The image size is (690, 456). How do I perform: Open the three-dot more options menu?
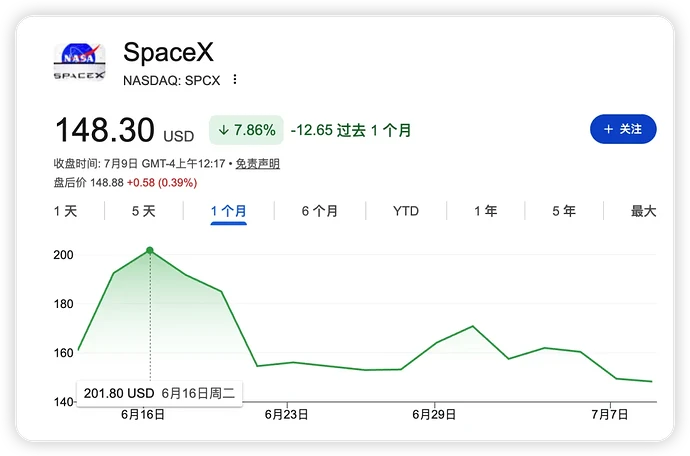pos(235,79)
